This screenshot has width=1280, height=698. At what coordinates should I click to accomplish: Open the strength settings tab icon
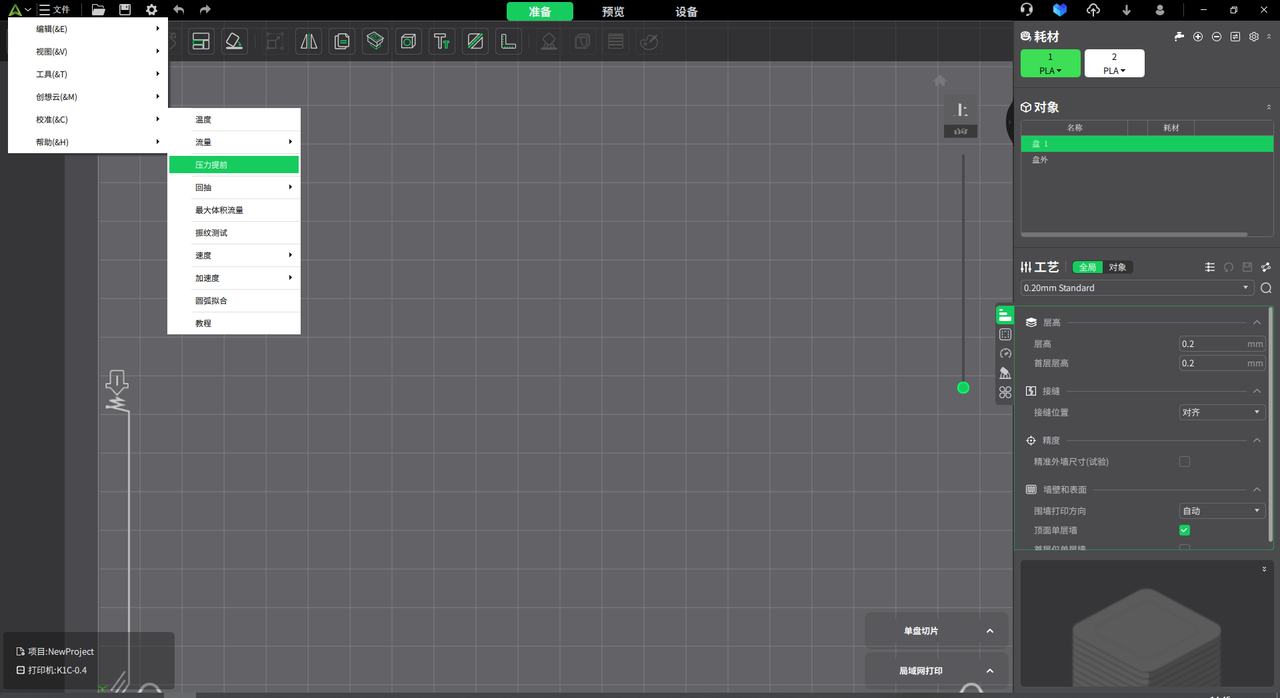coord(1005,334)
